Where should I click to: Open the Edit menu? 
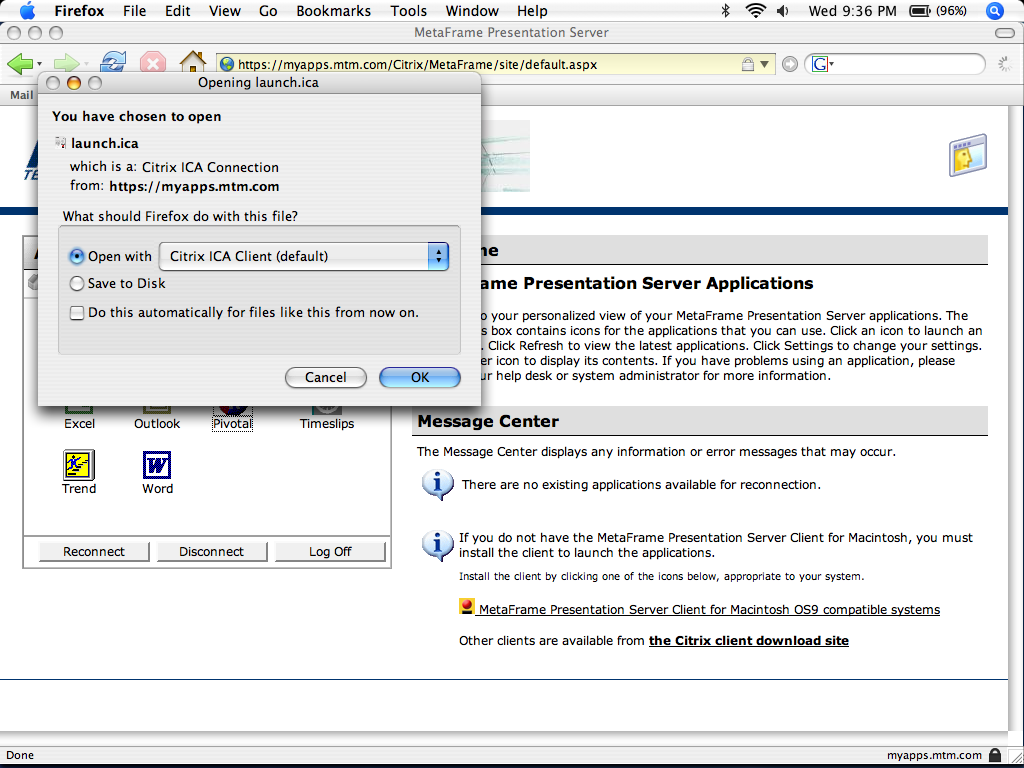click(178, 10)
